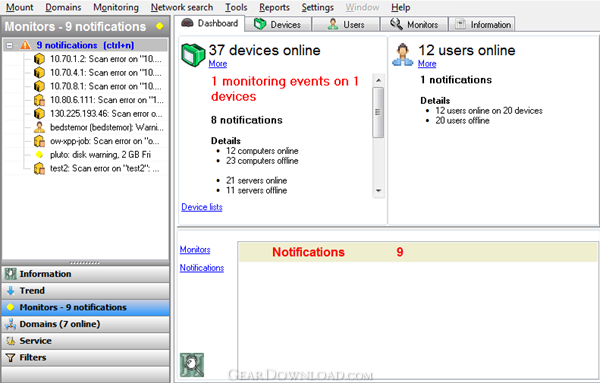
Task: Click scrollbar up arrow in devices panel
Action: [x=378, y=80]
